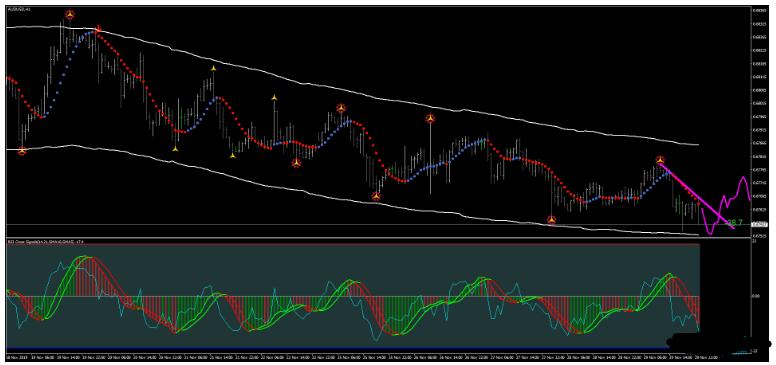Select the indicator name label in lower subwindow
Image resolution: width=776 pixels, height=365 pixels.
46,241
